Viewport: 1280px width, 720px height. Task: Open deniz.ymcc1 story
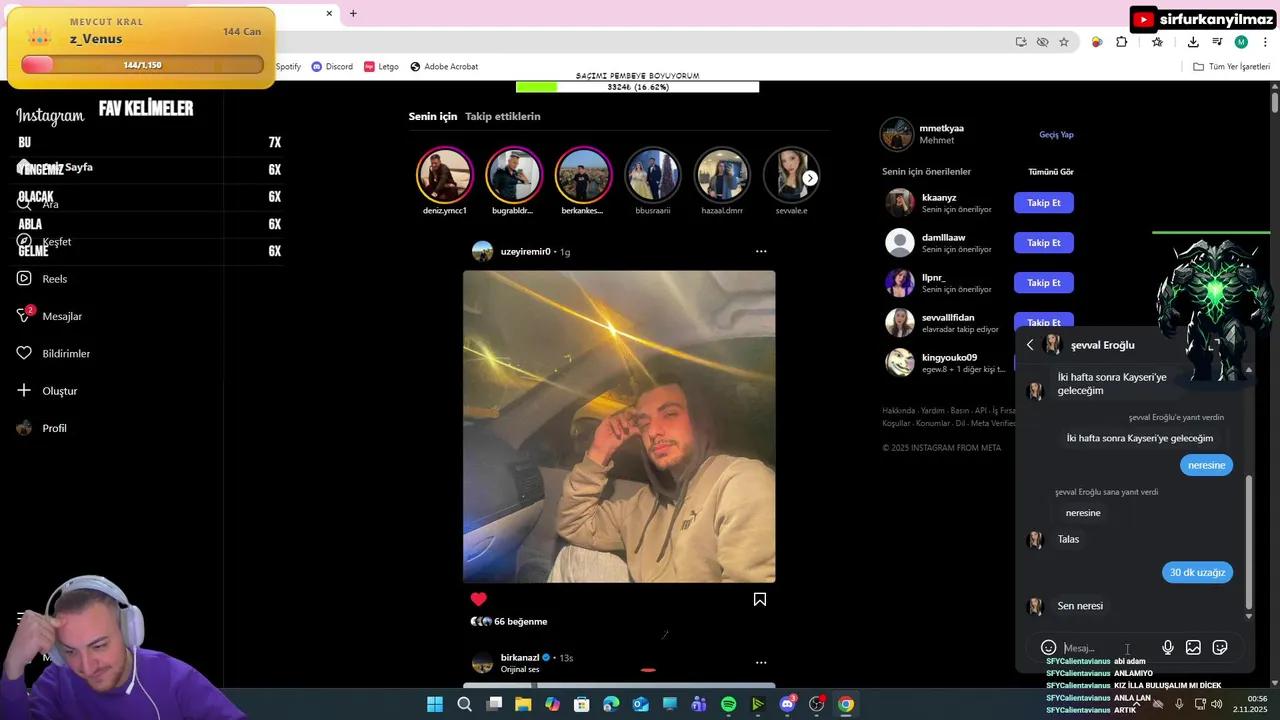[444, 175]
